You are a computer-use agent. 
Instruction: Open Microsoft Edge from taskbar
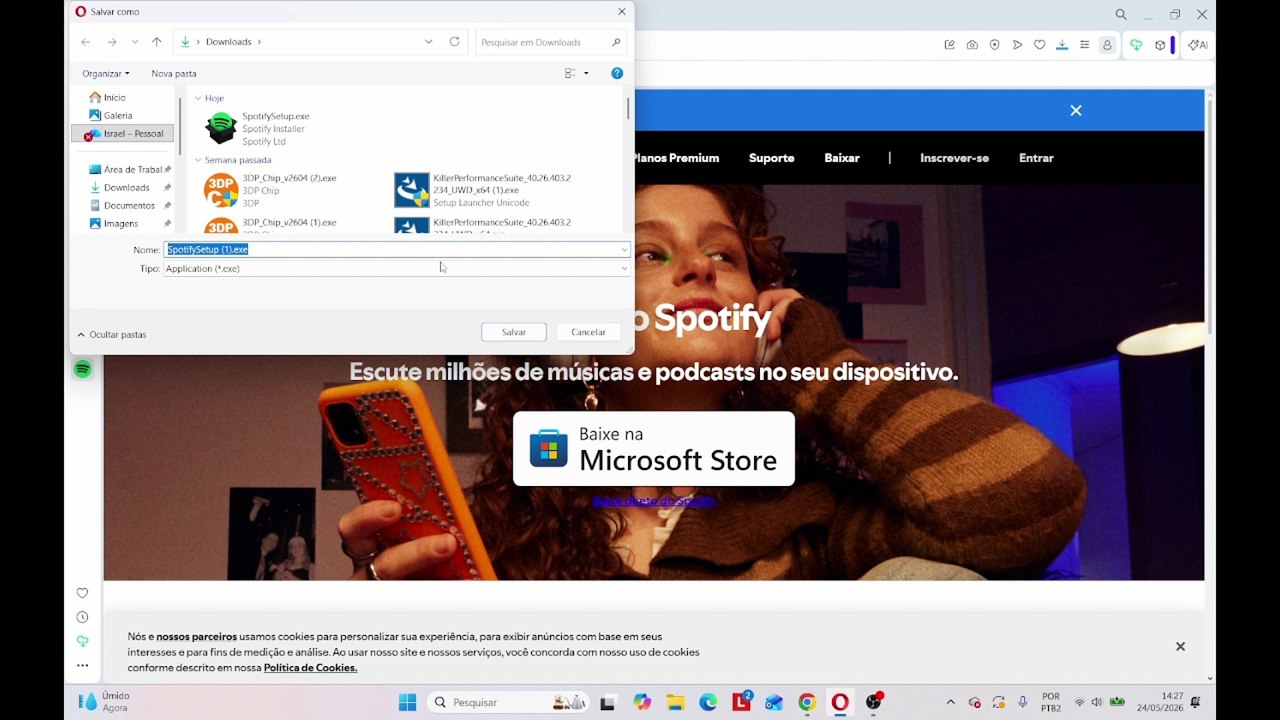pyautogui.click(x=708, y=702)
